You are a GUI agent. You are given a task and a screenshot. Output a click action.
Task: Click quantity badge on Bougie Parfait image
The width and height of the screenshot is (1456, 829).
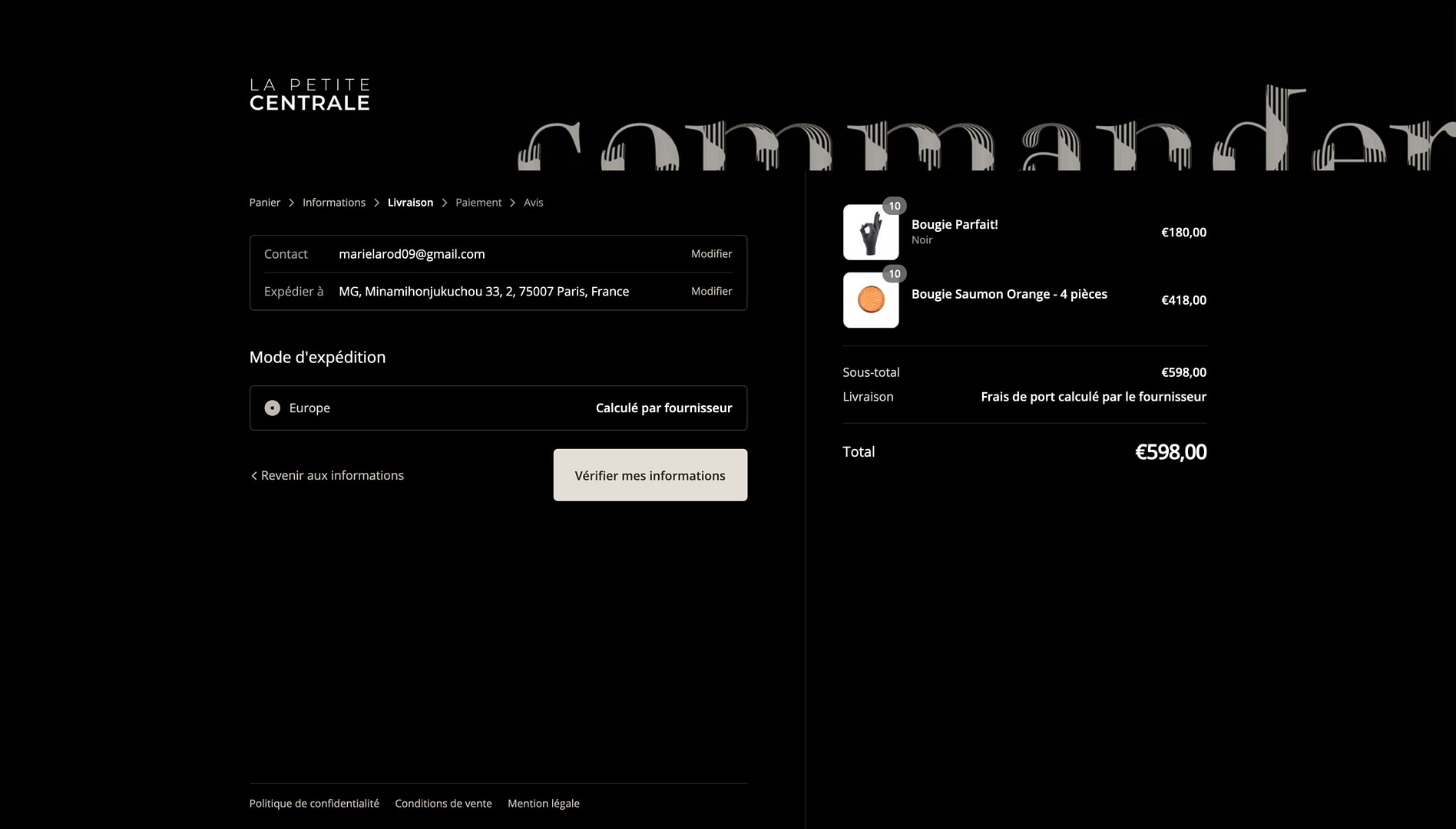[x=894, y=206]
